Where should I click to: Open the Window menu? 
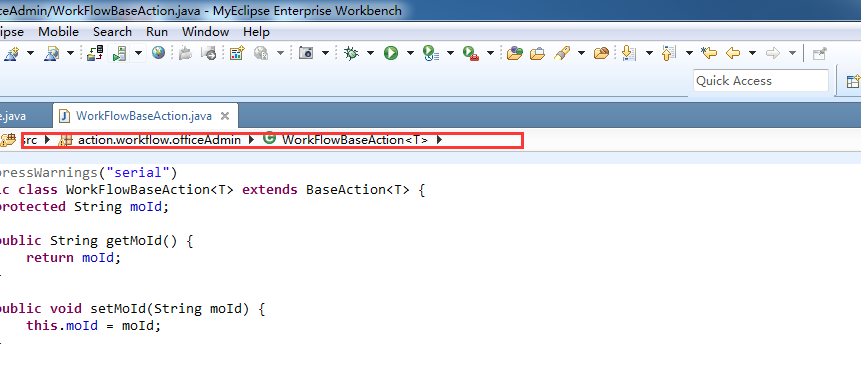205,32
